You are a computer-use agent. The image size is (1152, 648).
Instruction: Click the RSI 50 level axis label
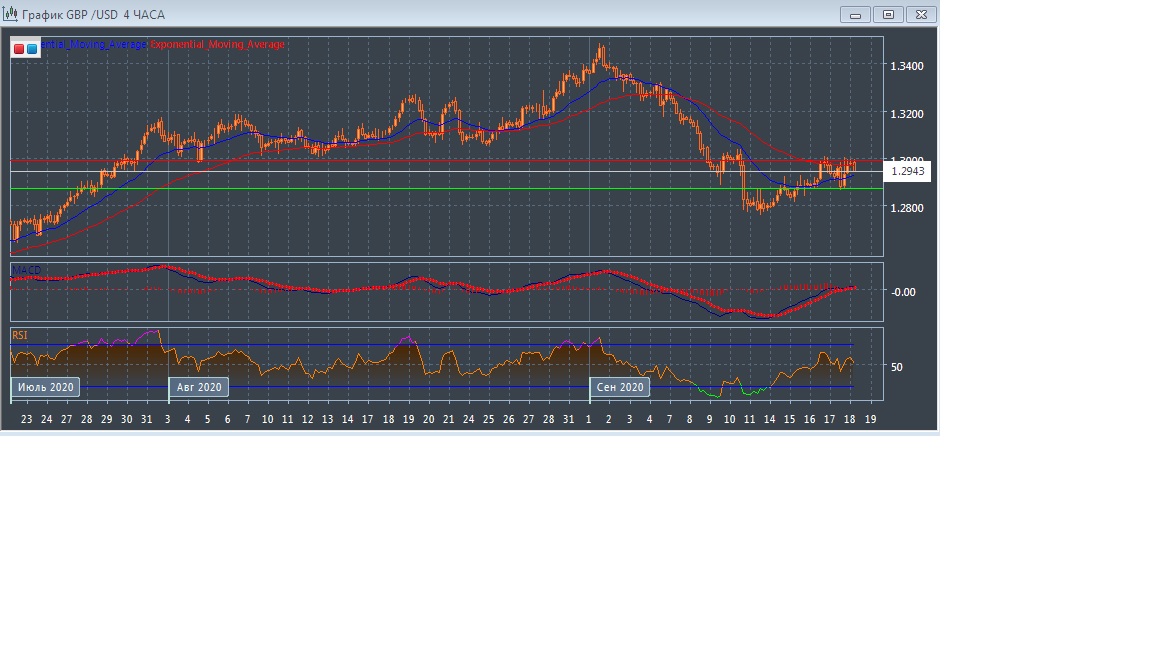897,367
